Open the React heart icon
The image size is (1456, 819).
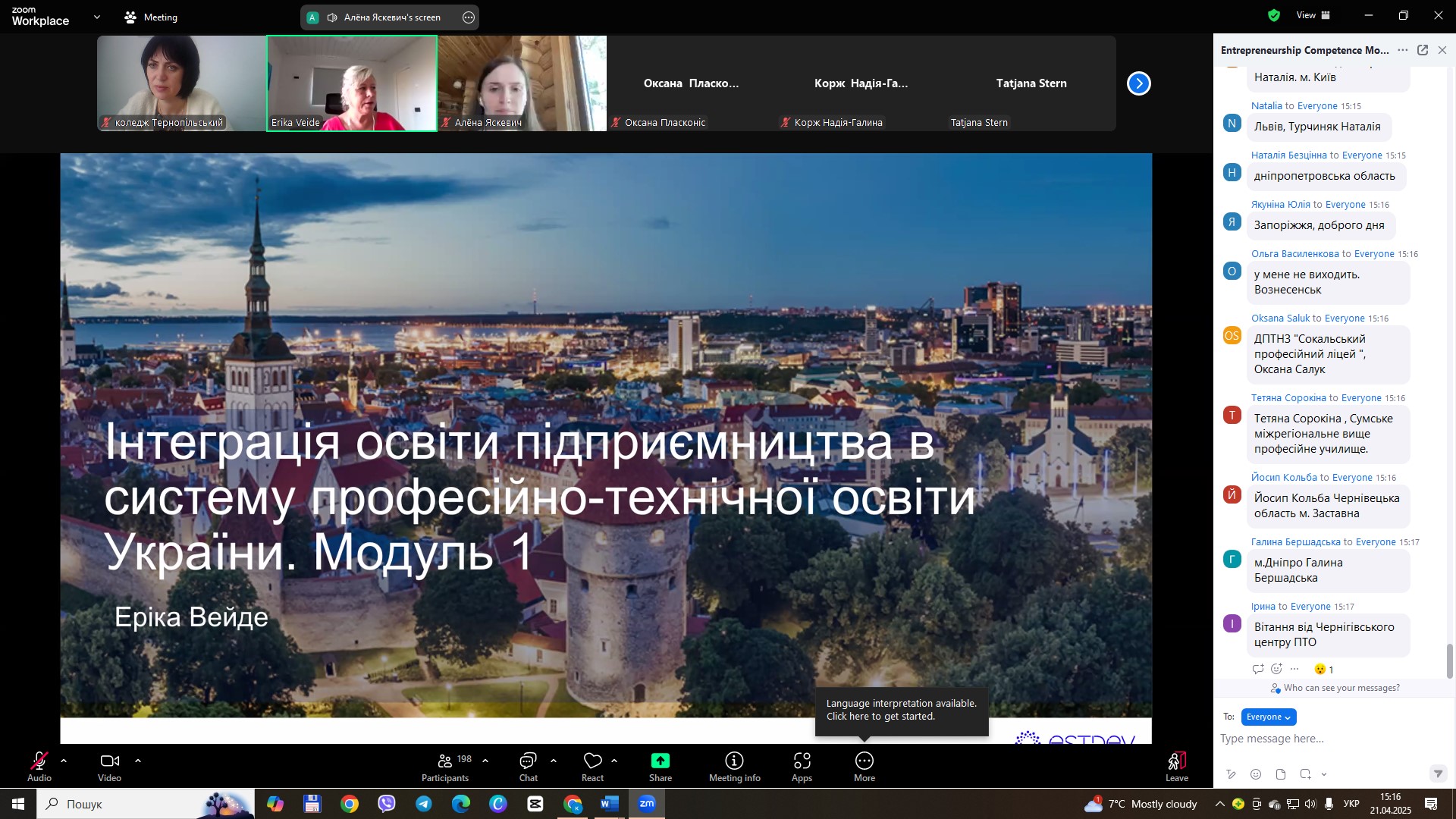(592, 761)
